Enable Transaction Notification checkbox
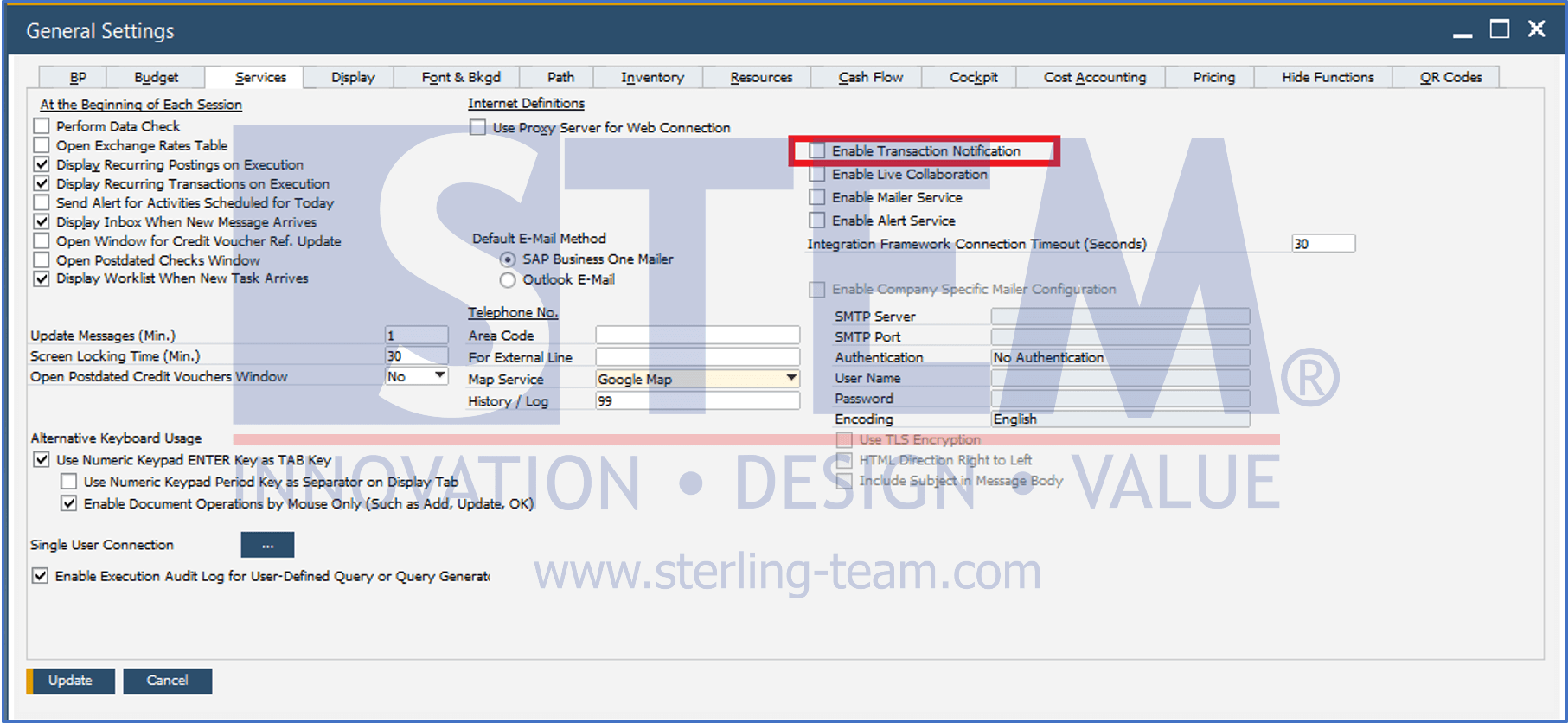 point(817,150)
